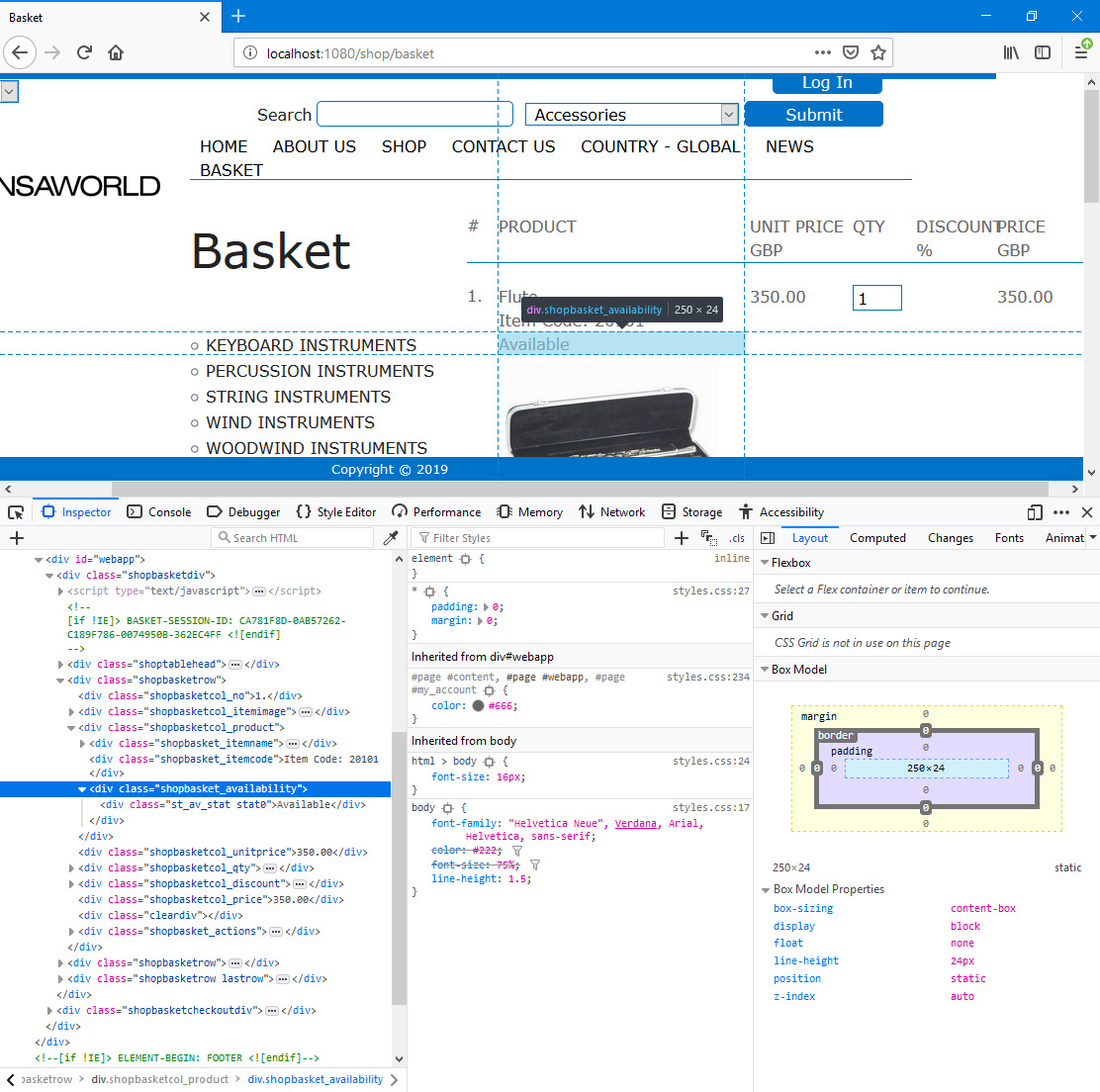Viewport: 1100px width, 1092px height.
Task: Open the Accessories category dropdown
Action: (631, 115)
